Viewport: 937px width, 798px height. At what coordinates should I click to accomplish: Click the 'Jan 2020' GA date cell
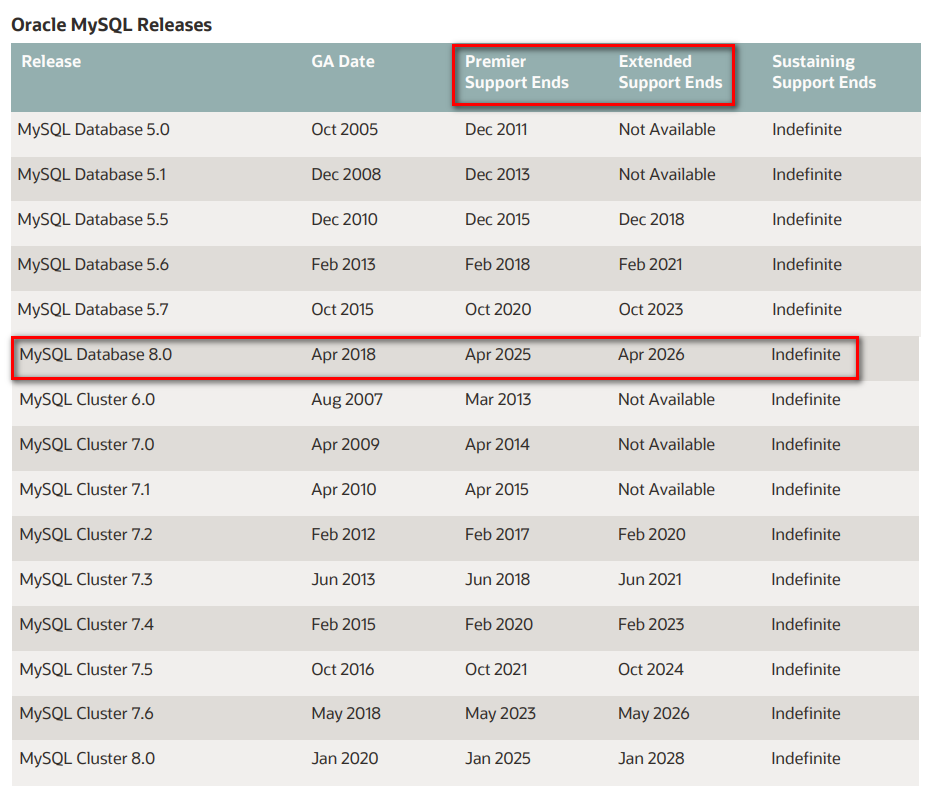pos(345,759)
